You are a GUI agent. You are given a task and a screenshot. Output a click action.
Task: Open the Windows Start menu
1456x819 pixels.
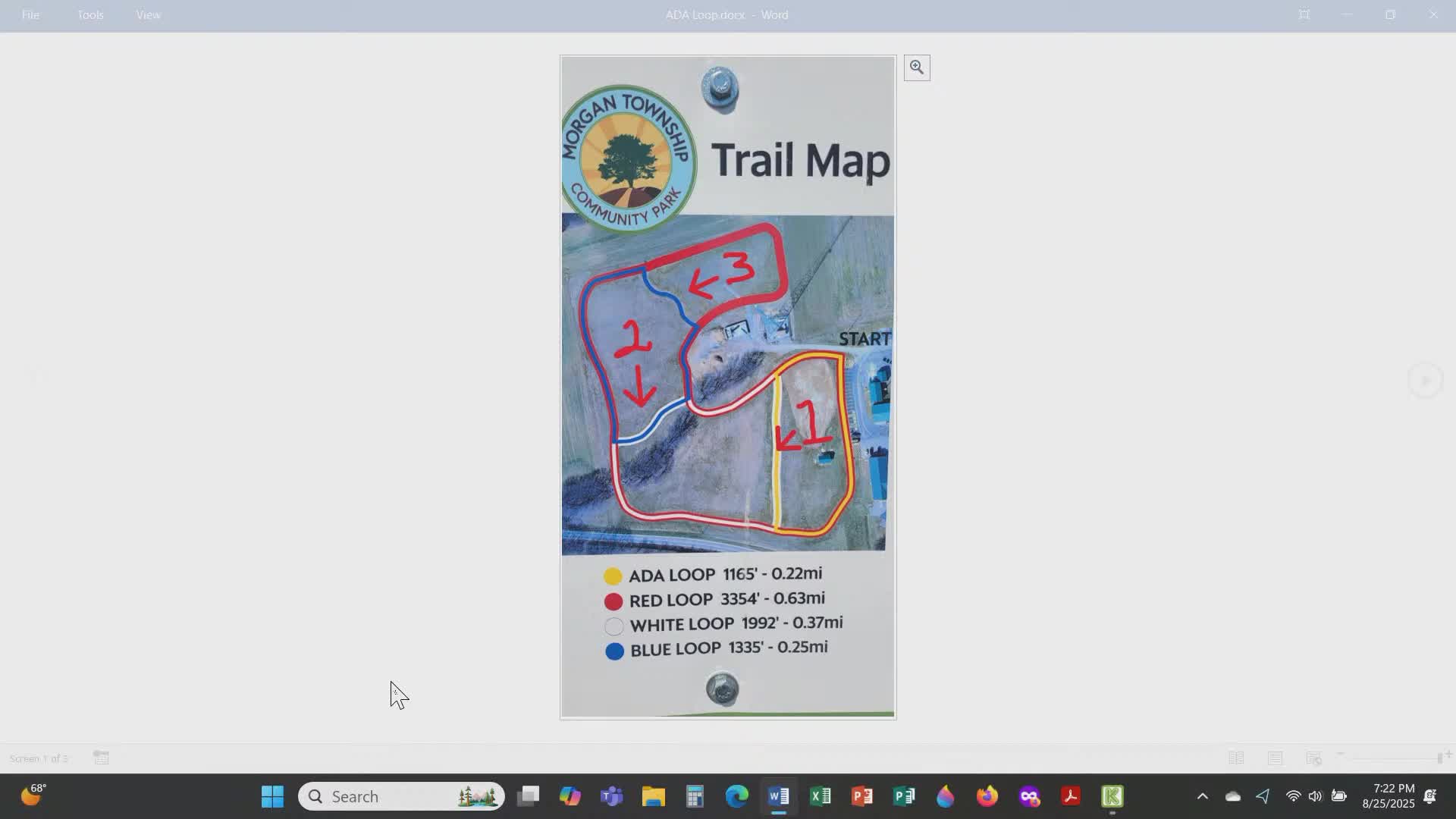coord(272,796)
